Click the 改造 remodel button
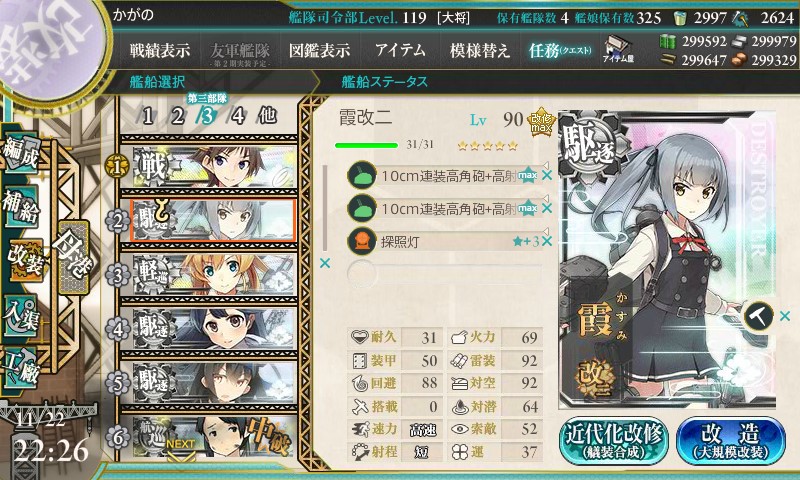Screen dimensions: 800x480 pos(731,441)
